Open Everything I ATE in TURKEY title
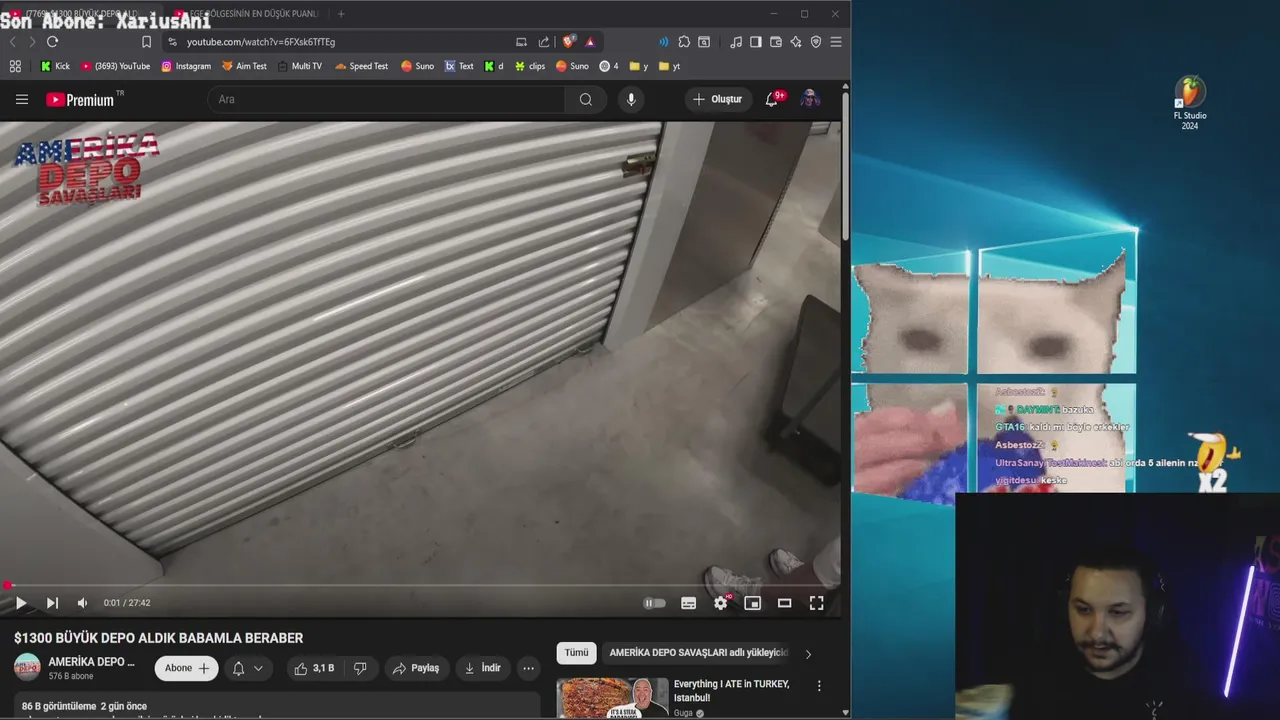The height and width of the screenshot is (720, 1280). coord(732,691)
